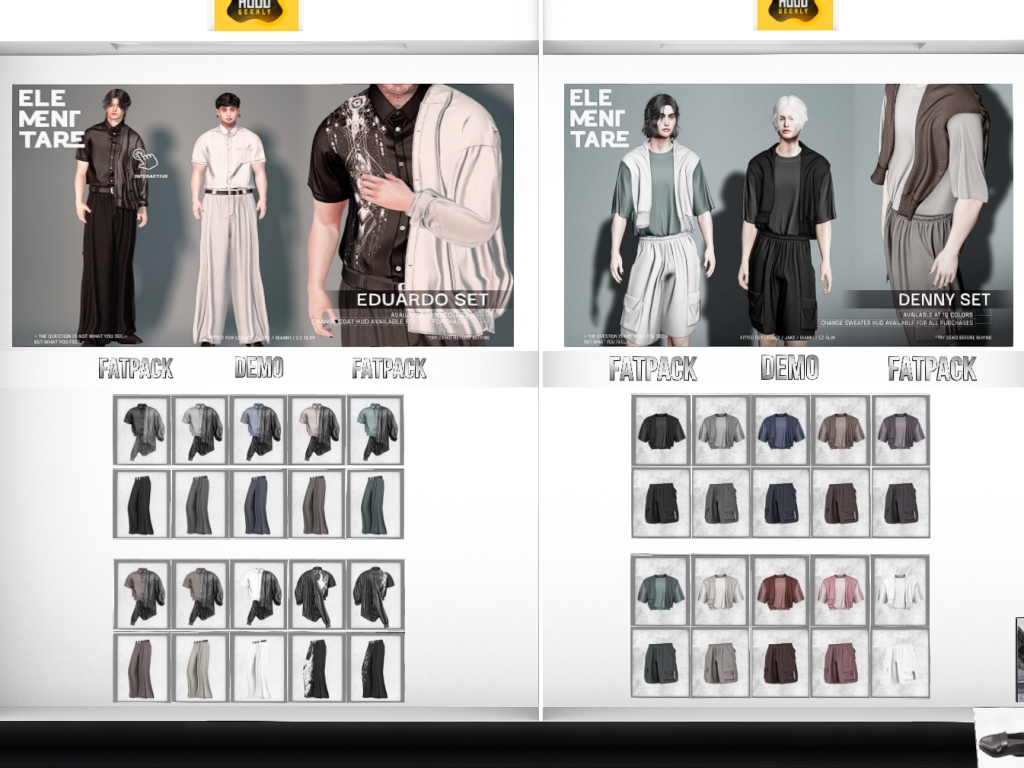Select the blue Eduardo shirt swatch
This screenshot has width=1024, height=768.
(259, 429)
